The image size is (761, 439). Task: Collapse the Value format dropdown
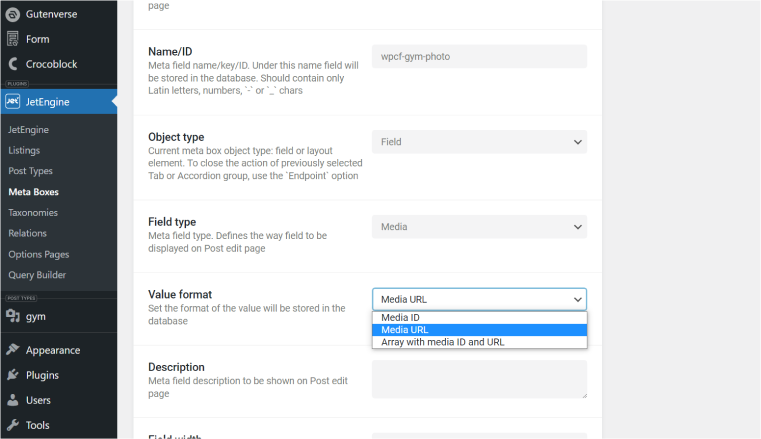479,299
